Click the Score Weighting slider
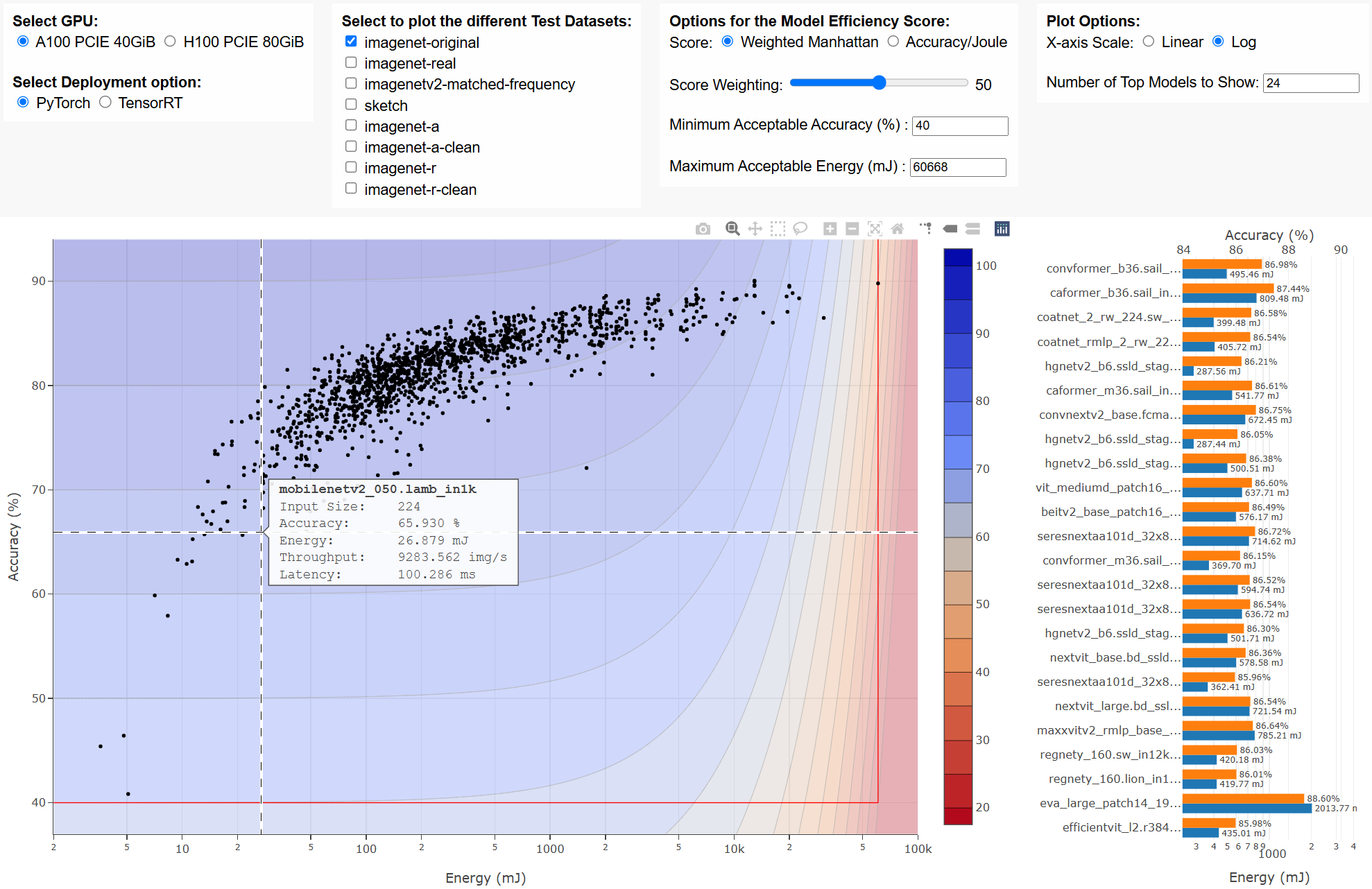 (x=878, y=83)
